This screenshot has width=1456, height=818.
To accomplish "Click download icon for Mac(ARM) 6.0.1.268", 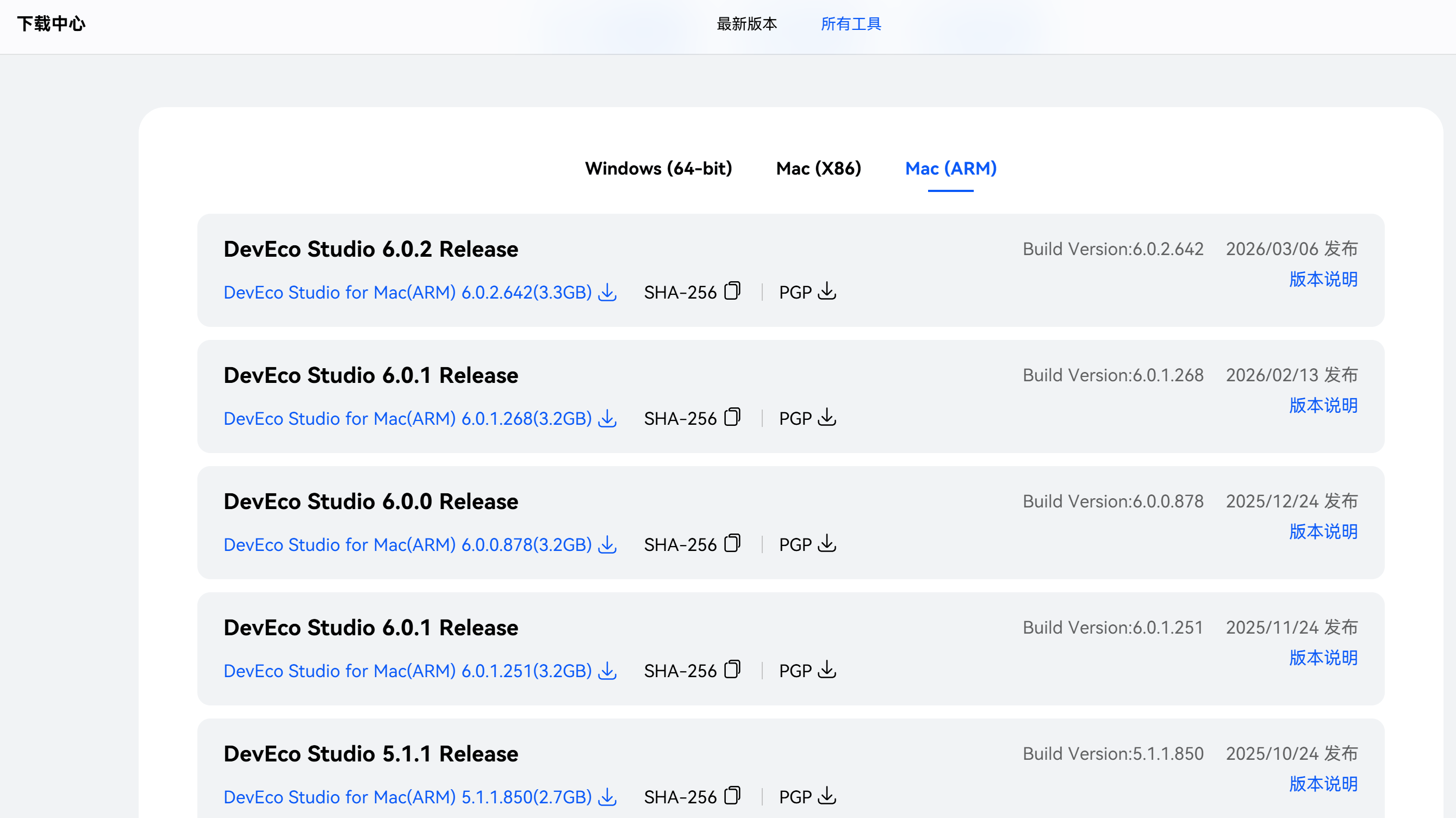I will tap(608, 418).
